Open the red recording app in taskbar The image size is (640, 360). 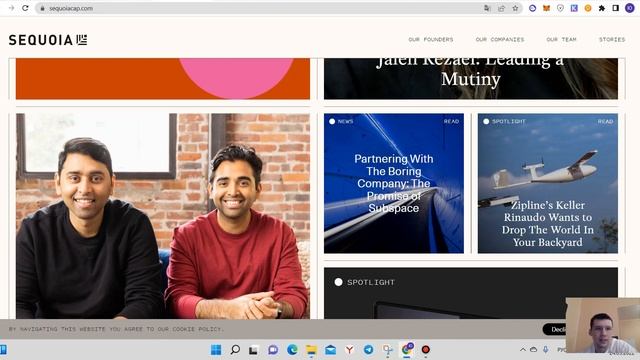[426, 350]
